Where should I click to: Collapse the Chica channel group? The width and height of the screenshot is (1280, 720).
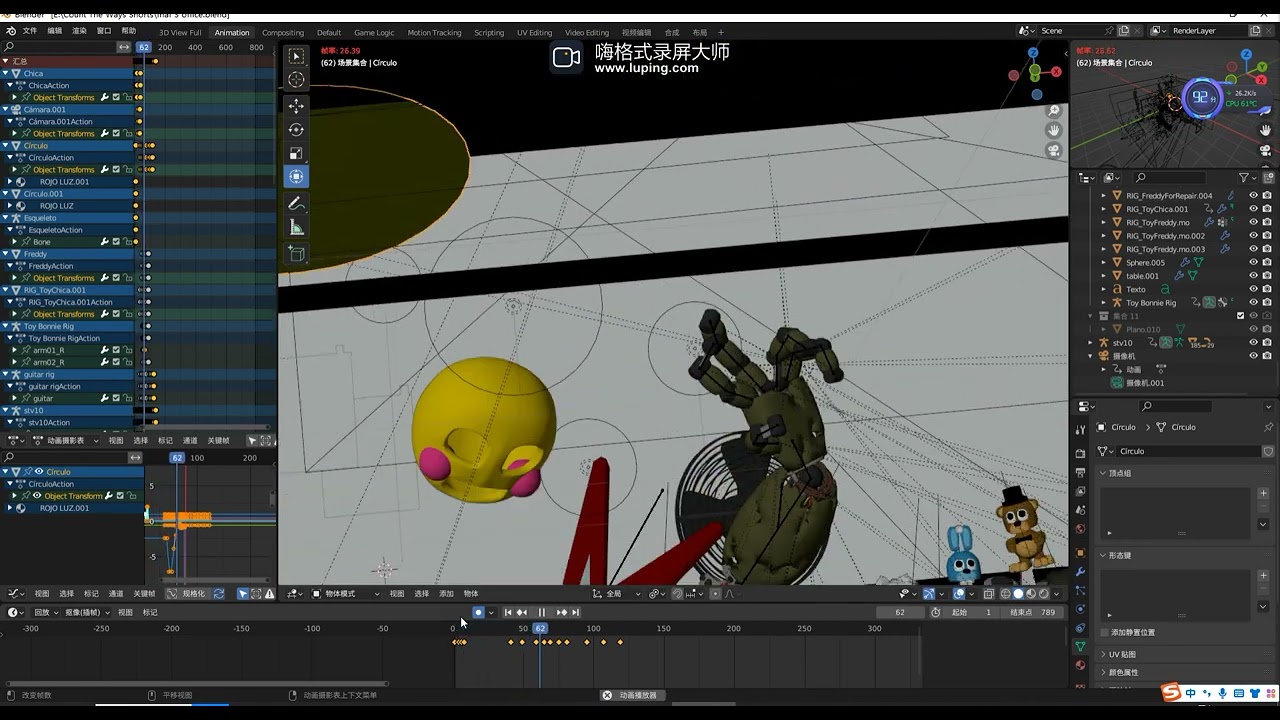pos(6,73)
